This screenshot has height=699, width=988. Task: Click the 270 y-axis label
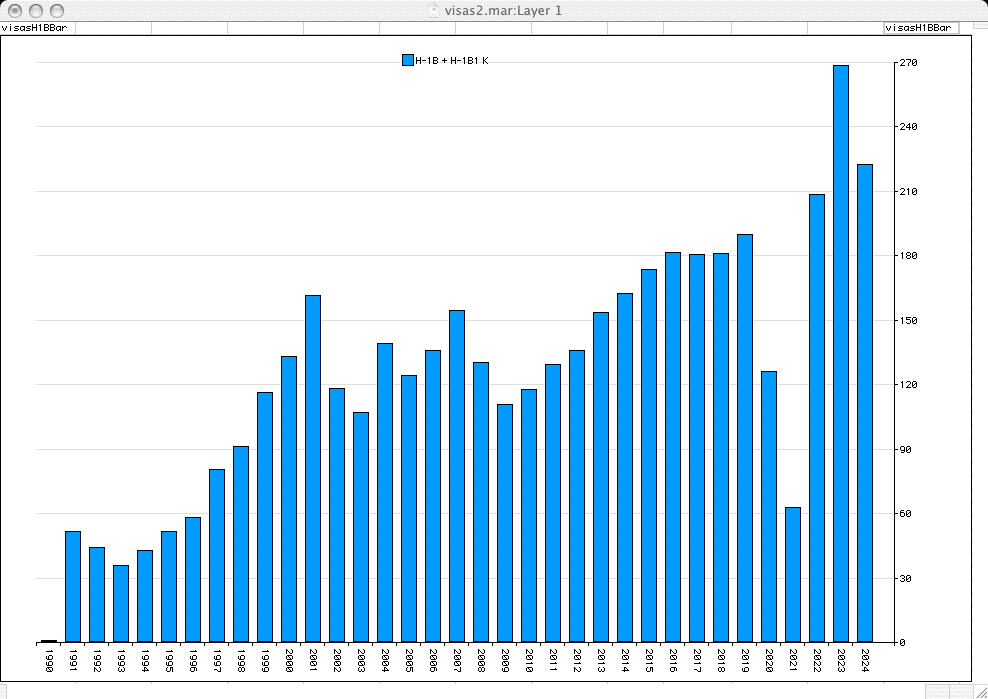907,63
